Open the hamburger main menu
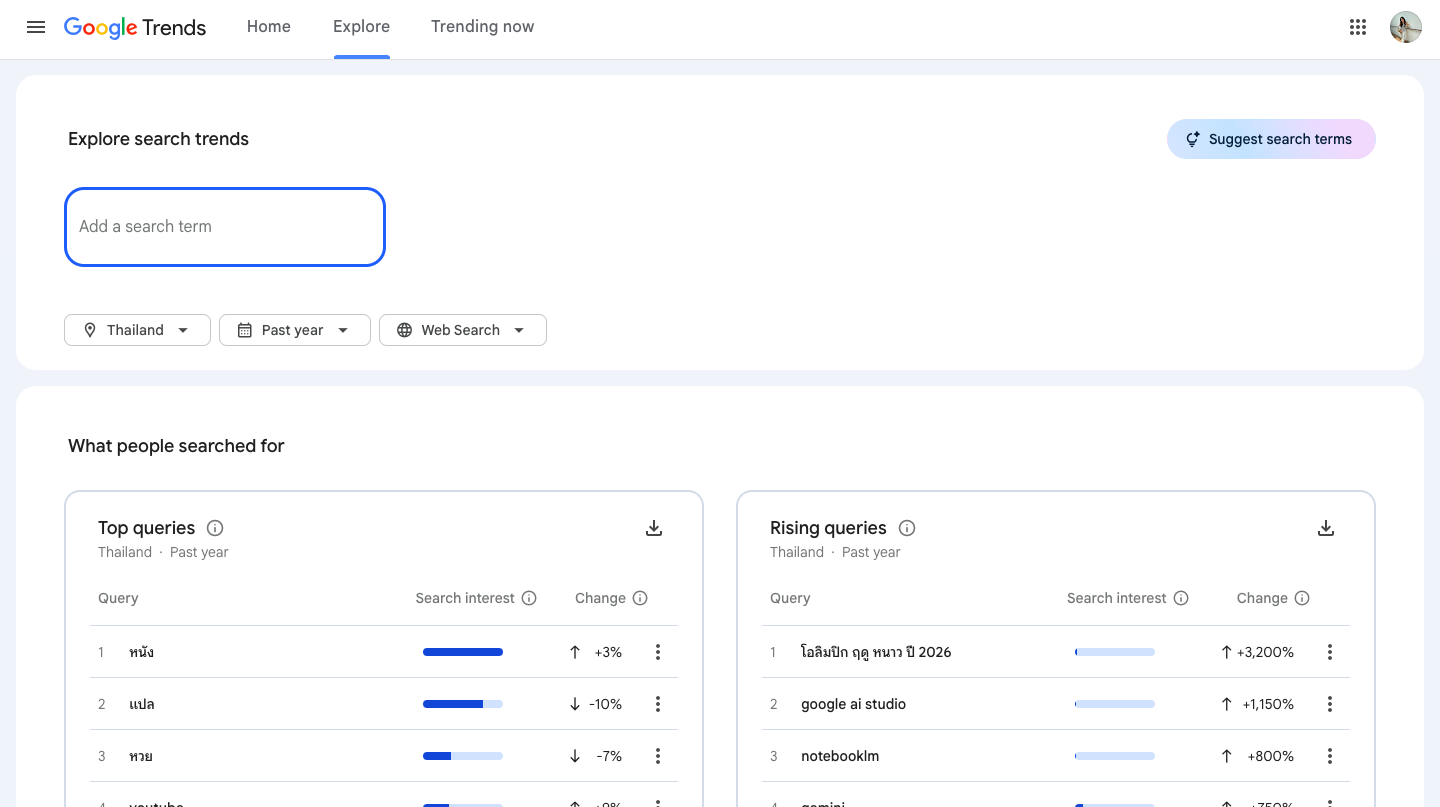This screenshot has height=807, width=1440. point(36,27)
